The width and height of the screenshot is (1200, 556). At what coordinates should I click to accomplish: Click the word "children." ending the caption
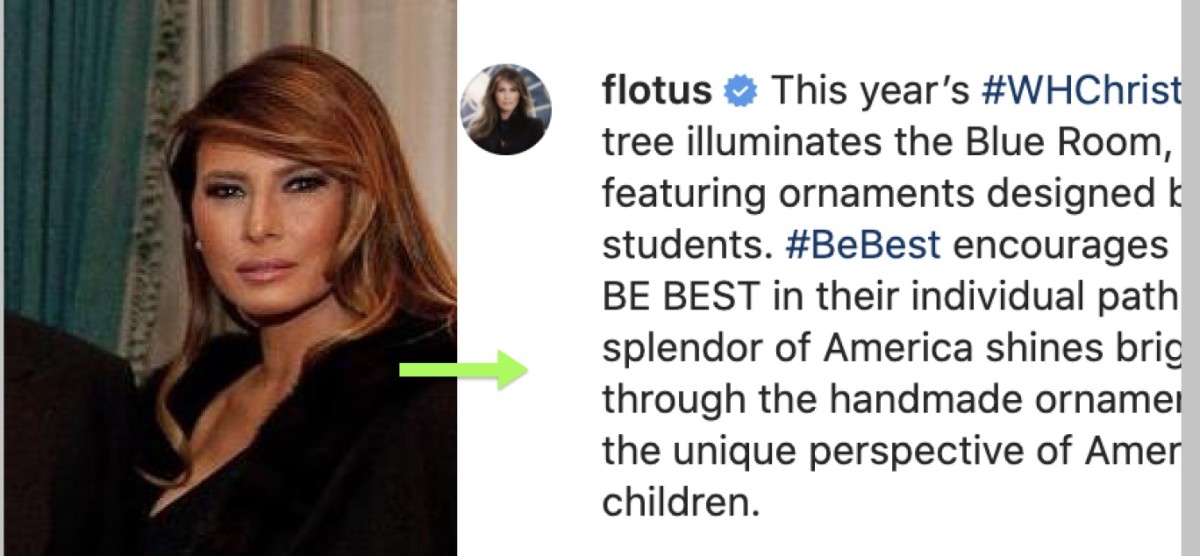tap(676, 501)
